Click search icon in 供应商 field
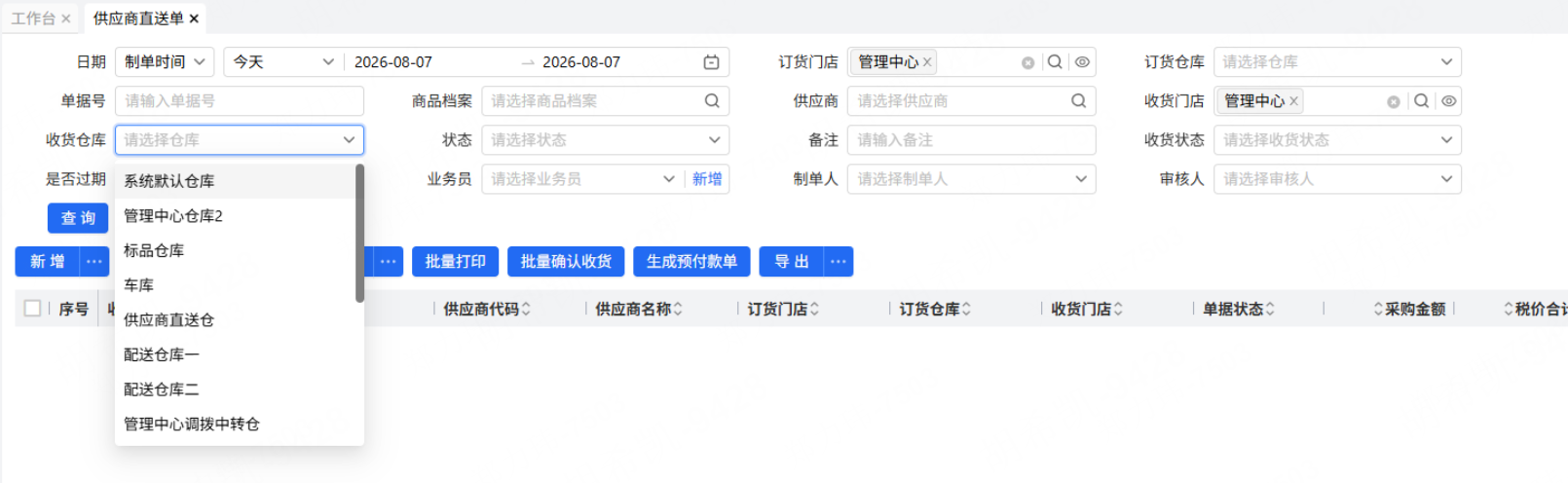This screenshot has width=1568, height=483. (1078, 101)
